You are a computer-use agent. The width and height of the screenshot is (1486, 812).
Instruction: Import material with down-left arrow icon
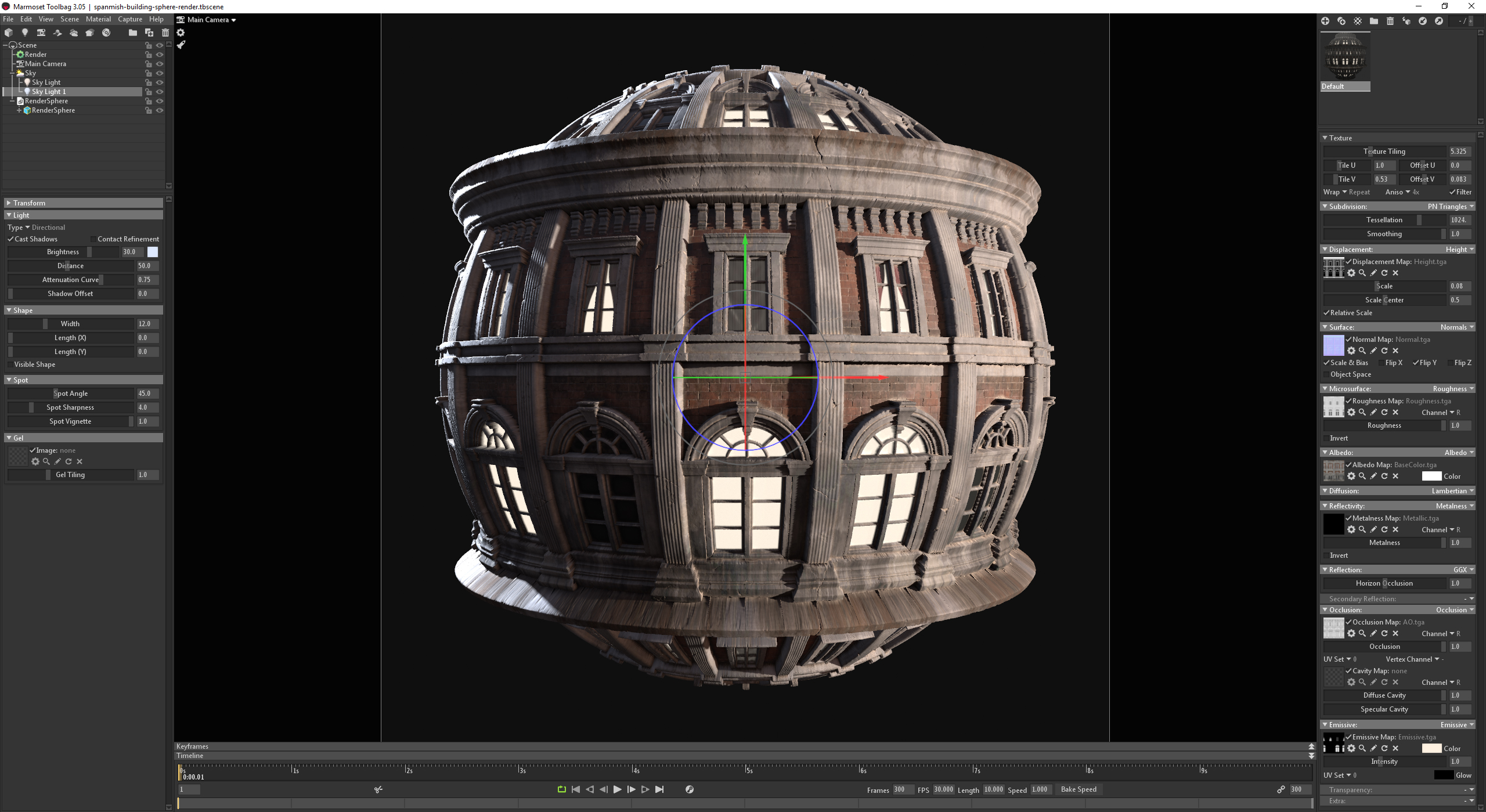pos(1423,21)
